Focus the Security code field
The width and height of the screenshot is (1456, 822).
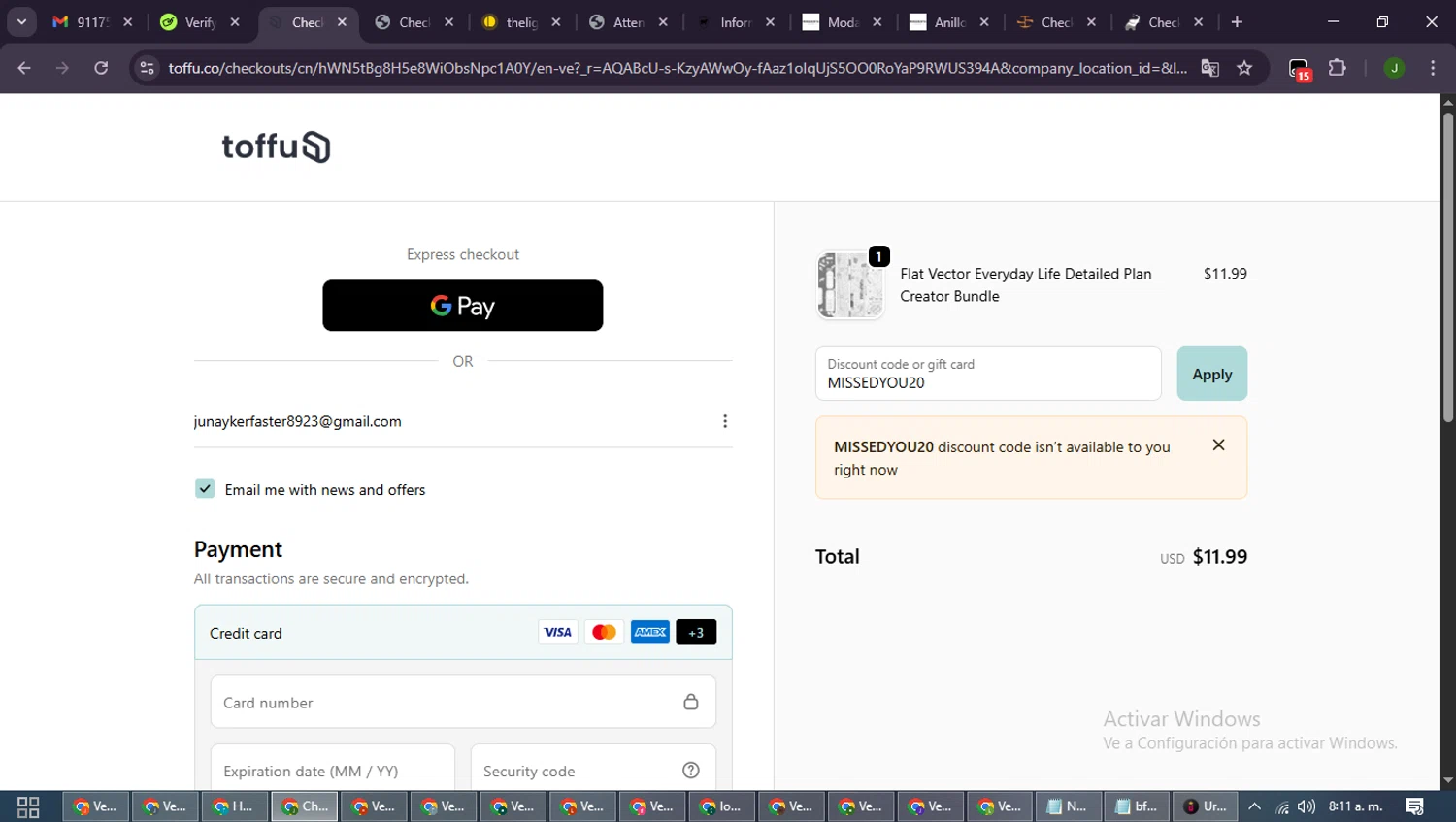tap(593, 768)
